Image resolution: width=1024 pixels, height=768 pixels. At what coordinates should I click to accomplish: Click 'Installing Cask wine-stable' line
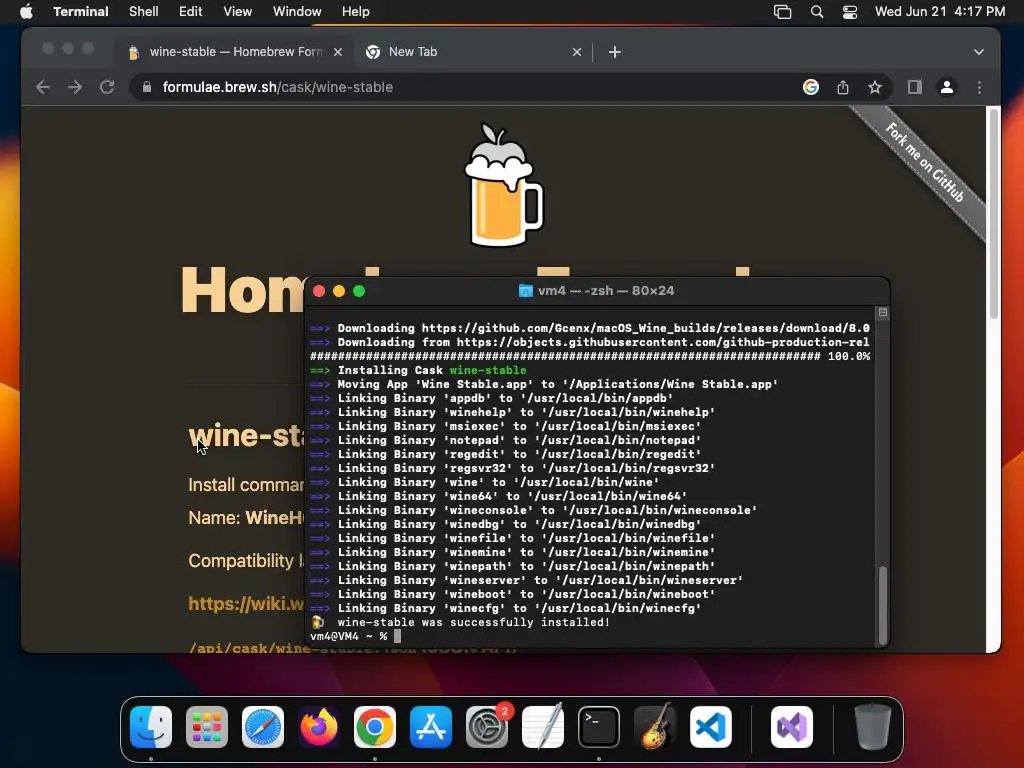click(418, 370)
